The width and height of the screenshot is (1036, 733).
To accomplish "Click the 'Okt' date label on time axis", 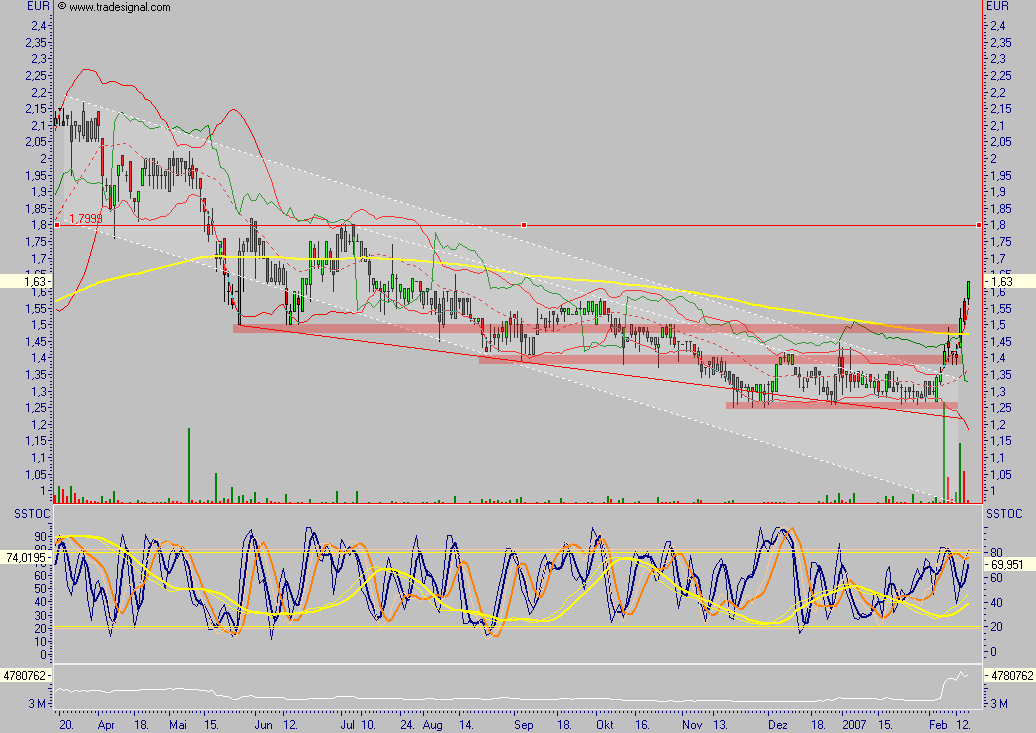I will click(x=605, y=724).
